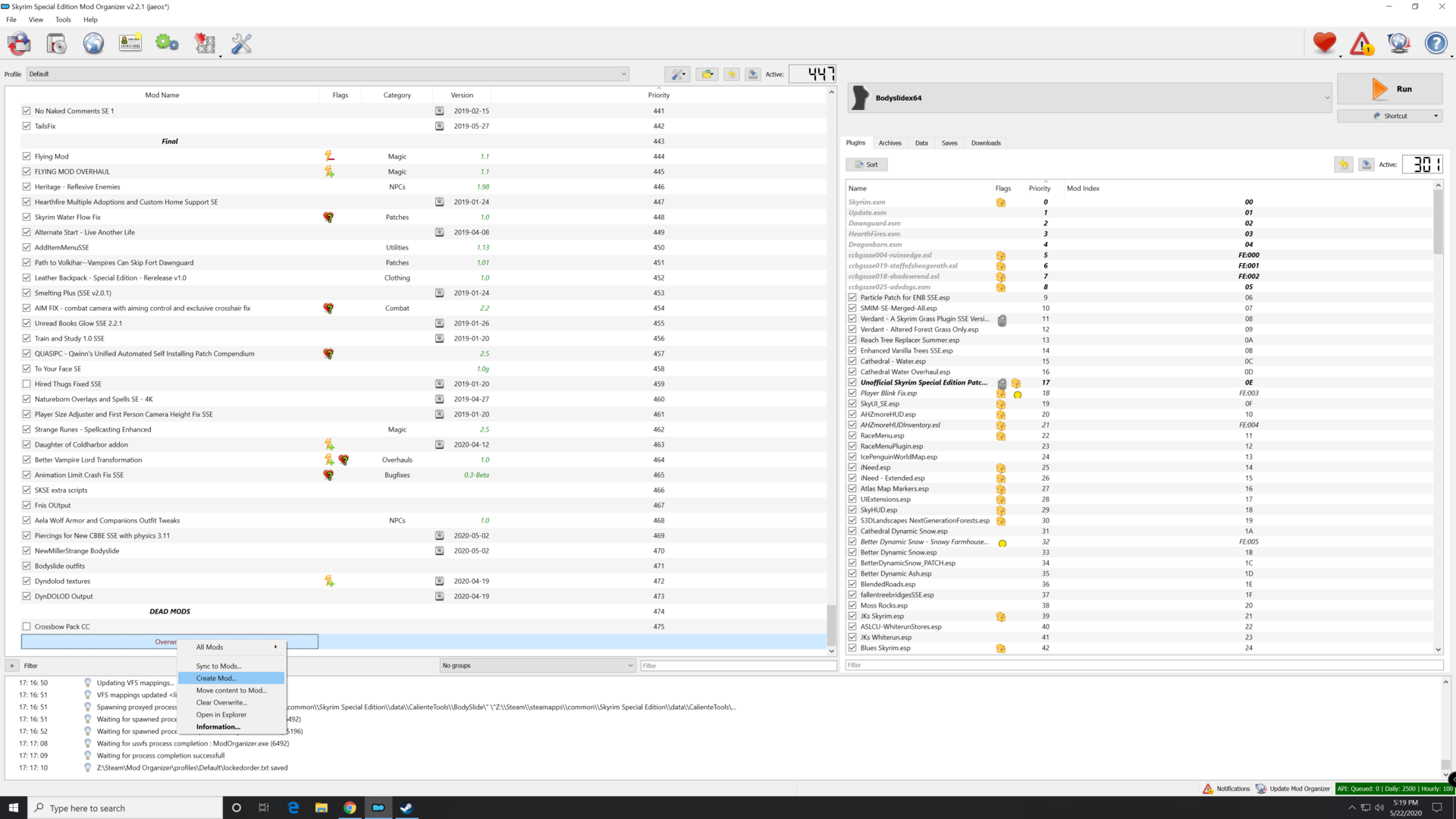The width and height of the screenshot is (1456, 819).
Task: Open Settings wrench and screwdriver icon
Action: [x=241, y=44]
